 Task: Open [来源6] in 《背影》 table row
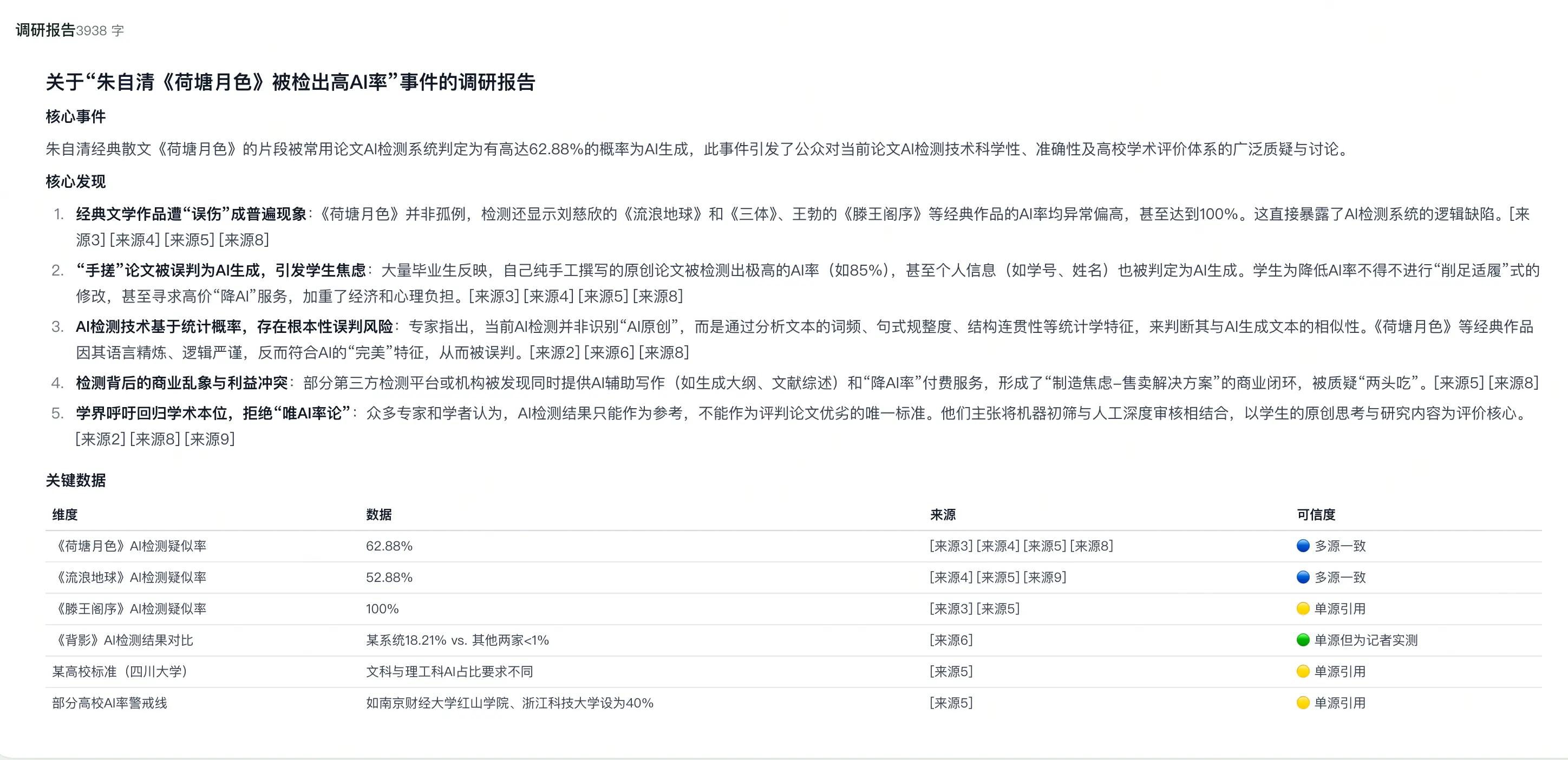pos(951,640)
